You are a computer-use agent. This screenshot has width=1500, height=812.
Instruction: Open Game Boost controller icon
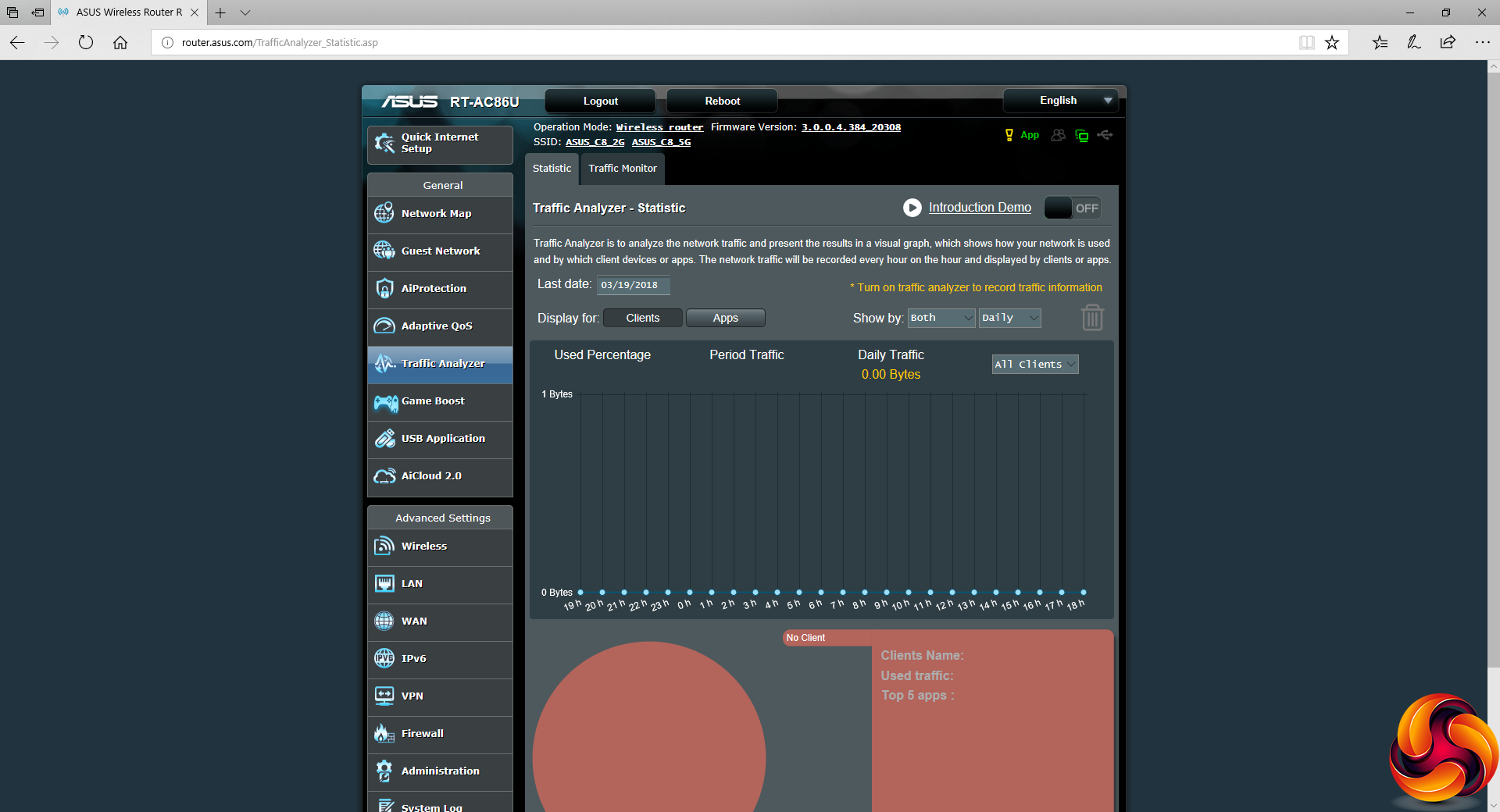[x=385, y=401]
